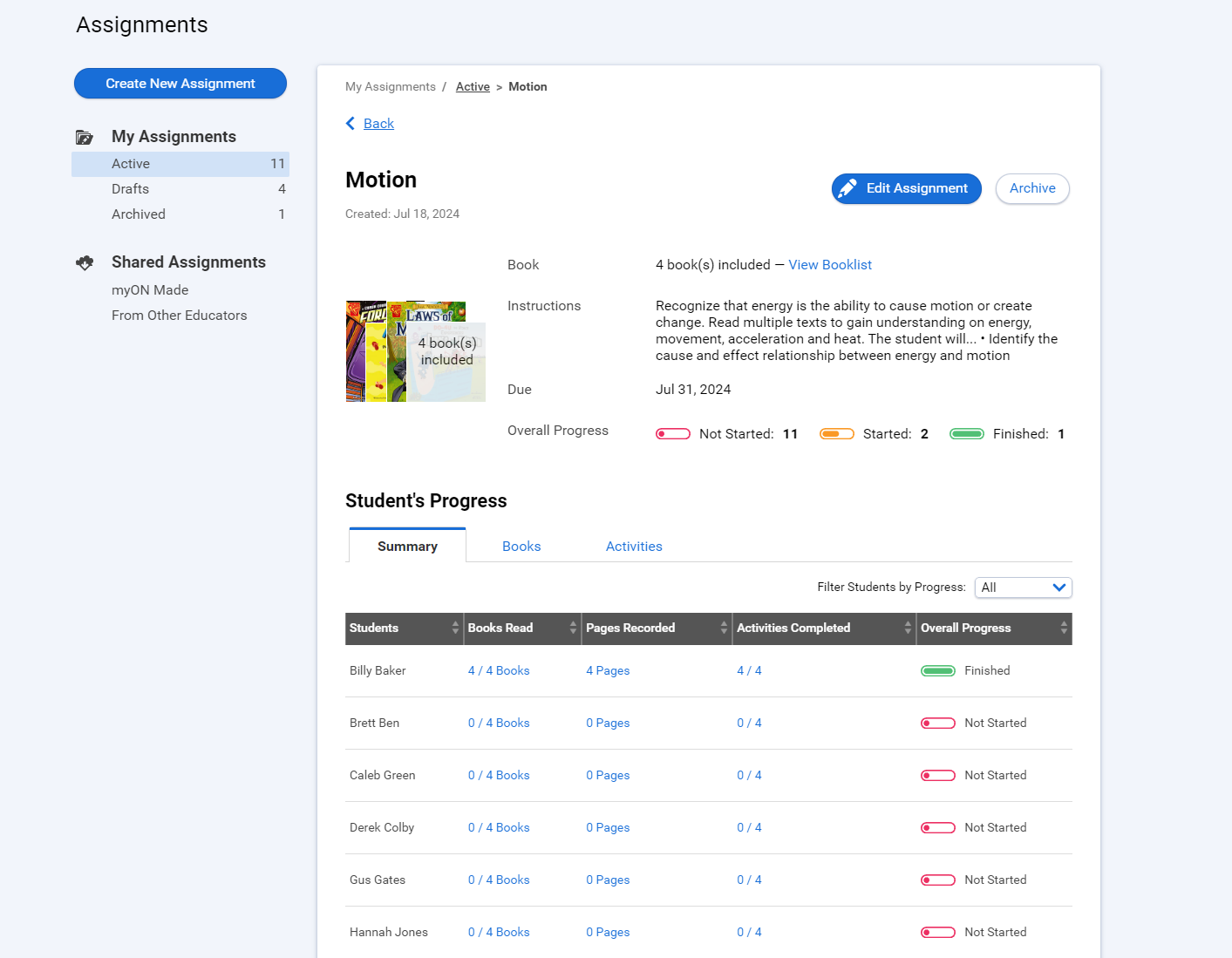Open the View Booklist link
The image size is (1232, 958).
829,264
